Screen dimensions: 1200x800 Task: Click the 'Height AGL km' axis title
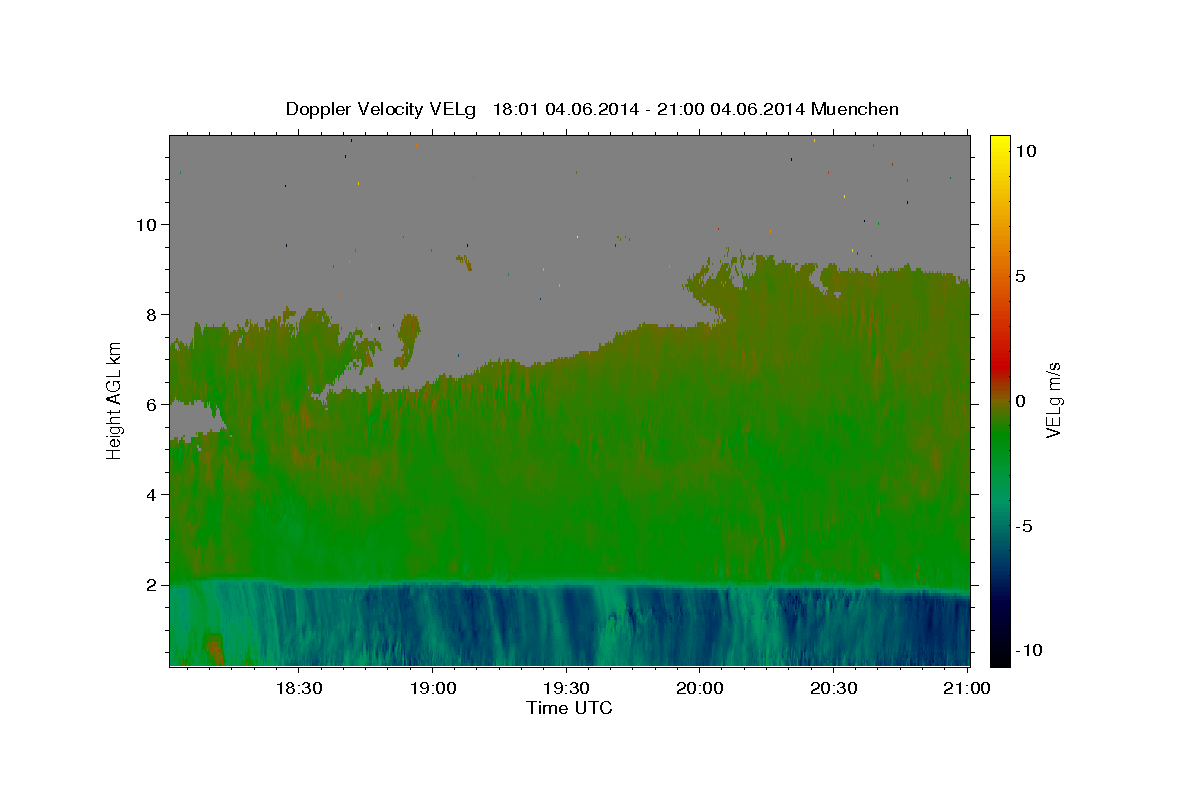pyautogui.click(x=115, y=399)
